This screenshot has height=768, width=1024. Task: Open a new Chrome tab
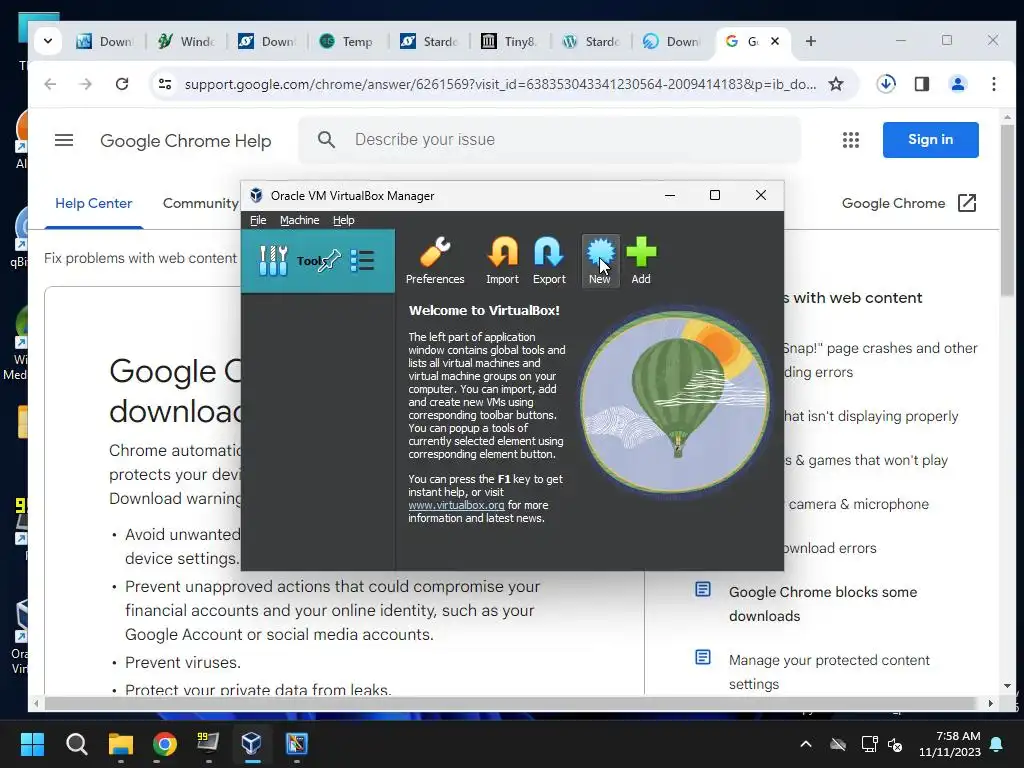pyautogui.click(x=810, y=41)
